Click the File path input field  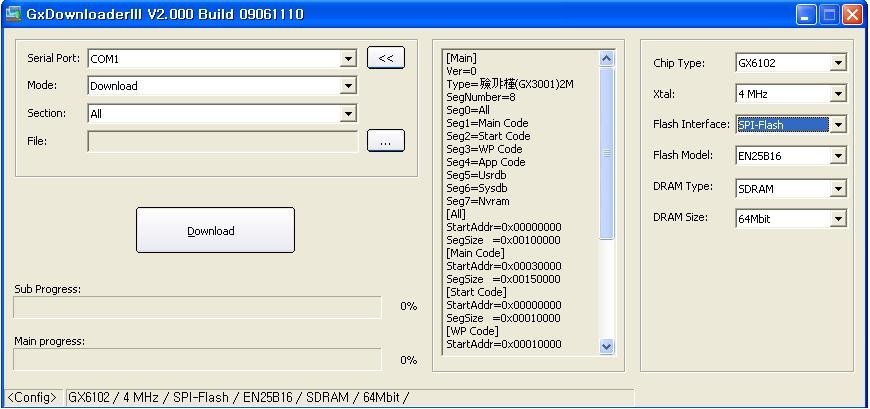(222, 141)
